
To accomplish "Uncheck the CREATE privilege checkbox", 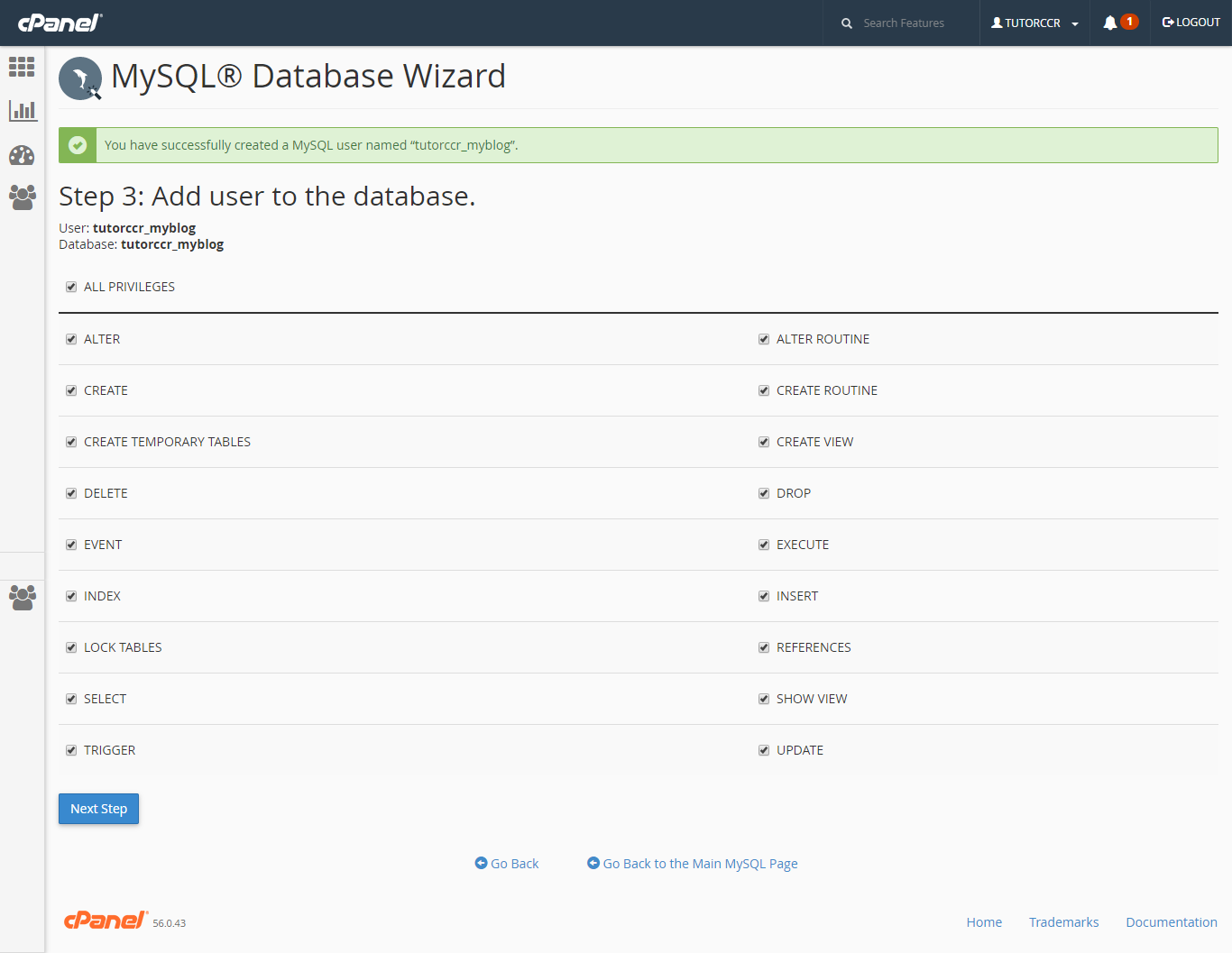I will click(71, 390).
